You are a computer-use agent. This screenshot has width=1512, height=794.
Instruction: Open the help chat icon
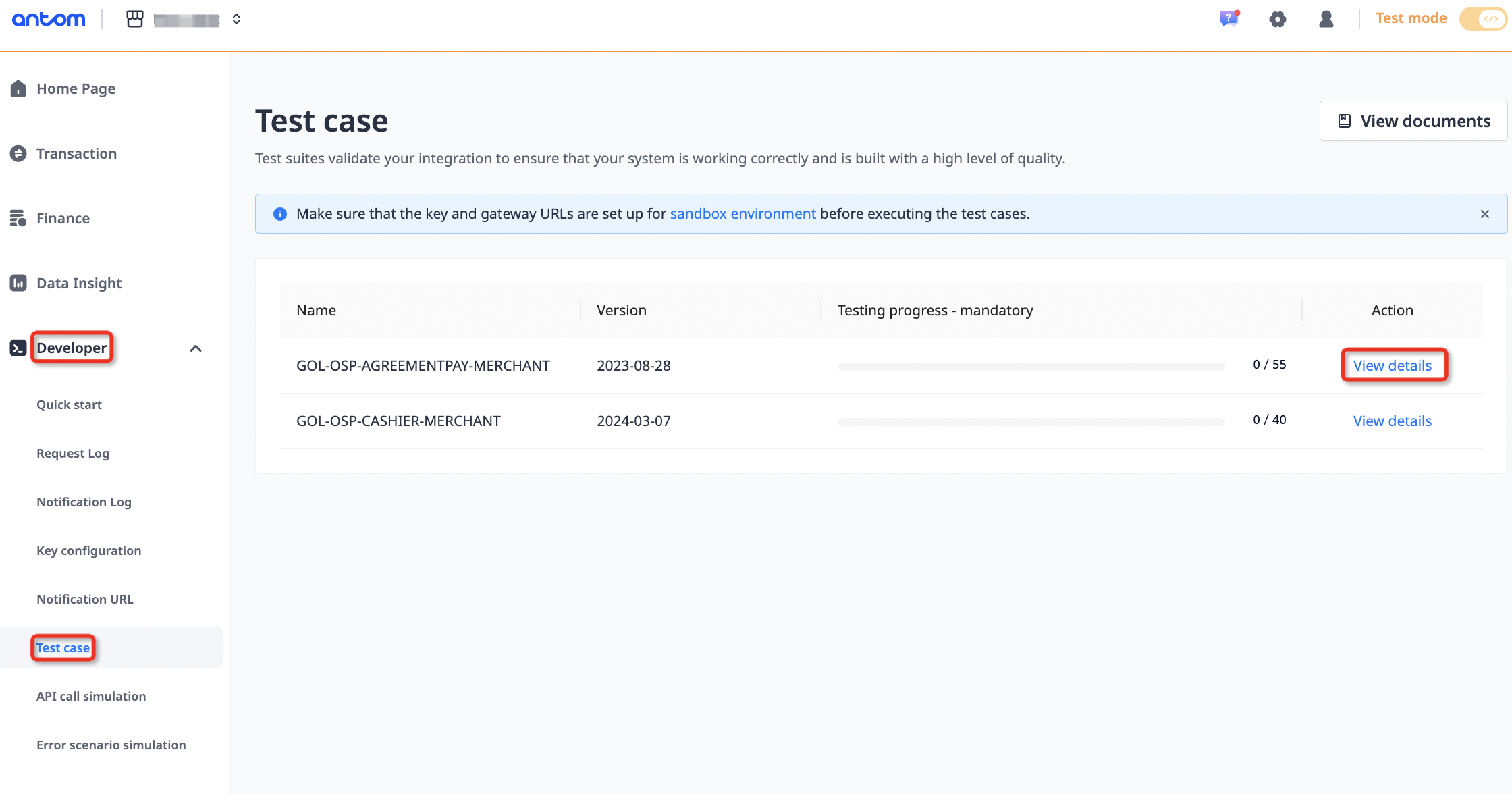(1228, 19)
